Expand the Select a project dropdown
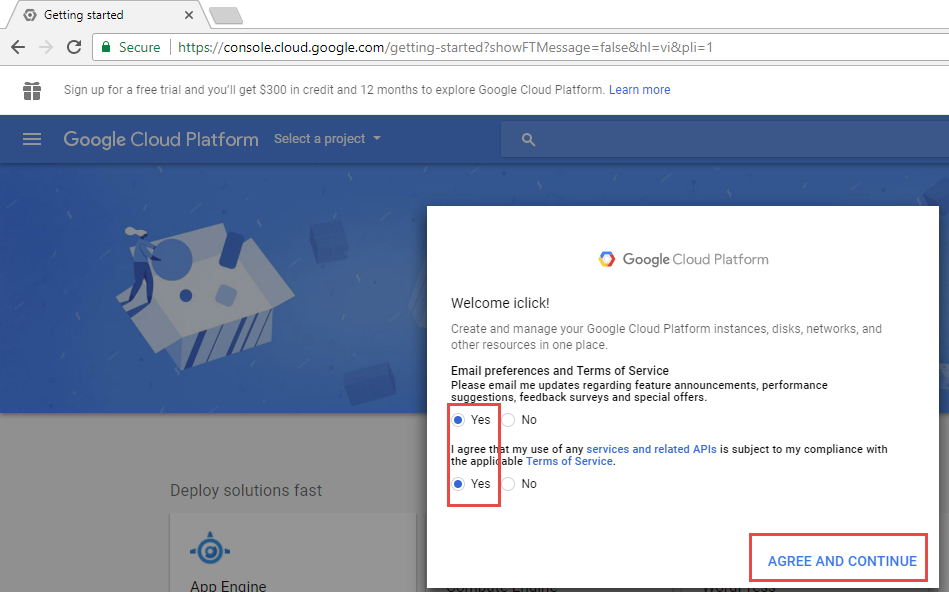 click(327, 139)
